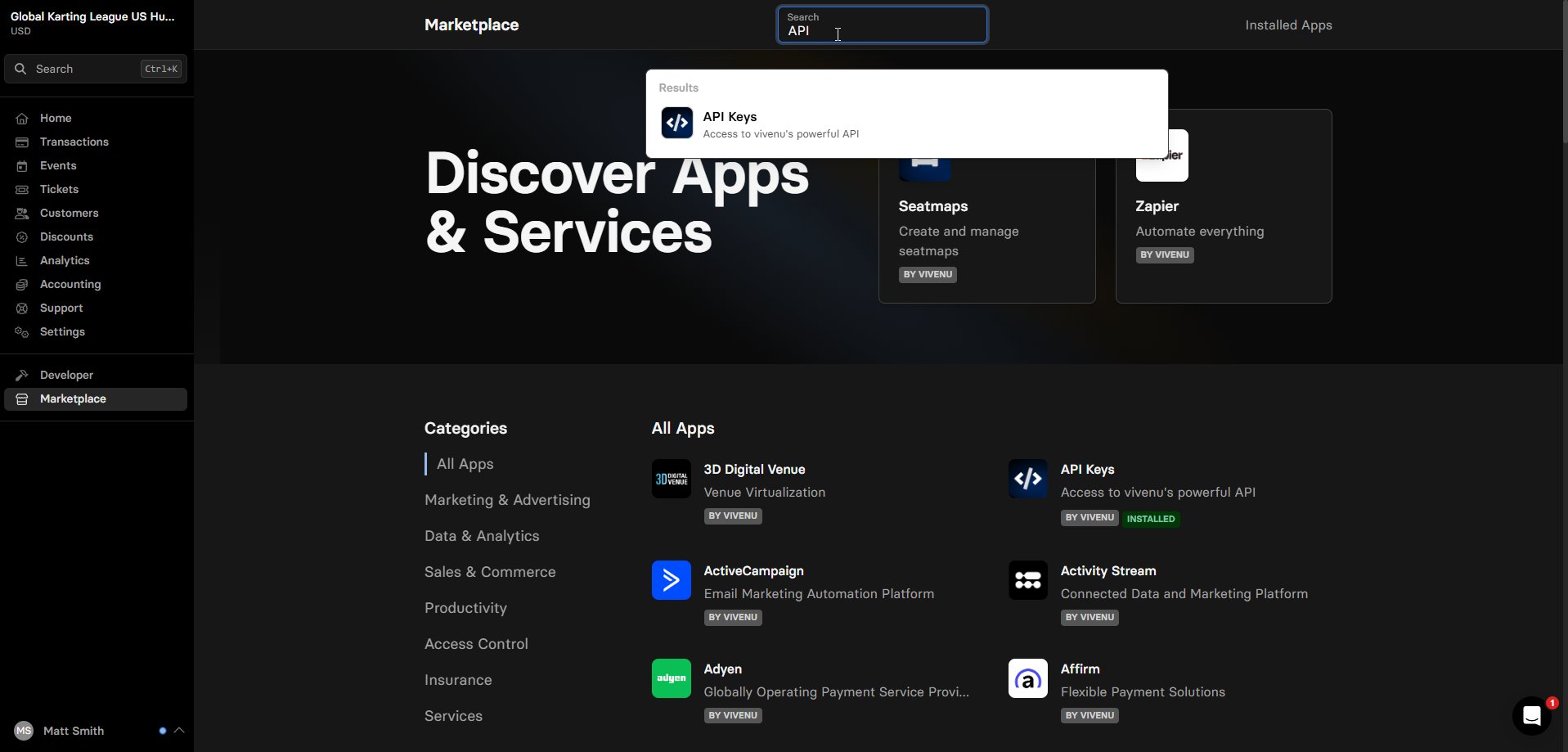Navigate to Analytics page
The height and width of the screenshot is (752, 1568).
pos(96,261)
